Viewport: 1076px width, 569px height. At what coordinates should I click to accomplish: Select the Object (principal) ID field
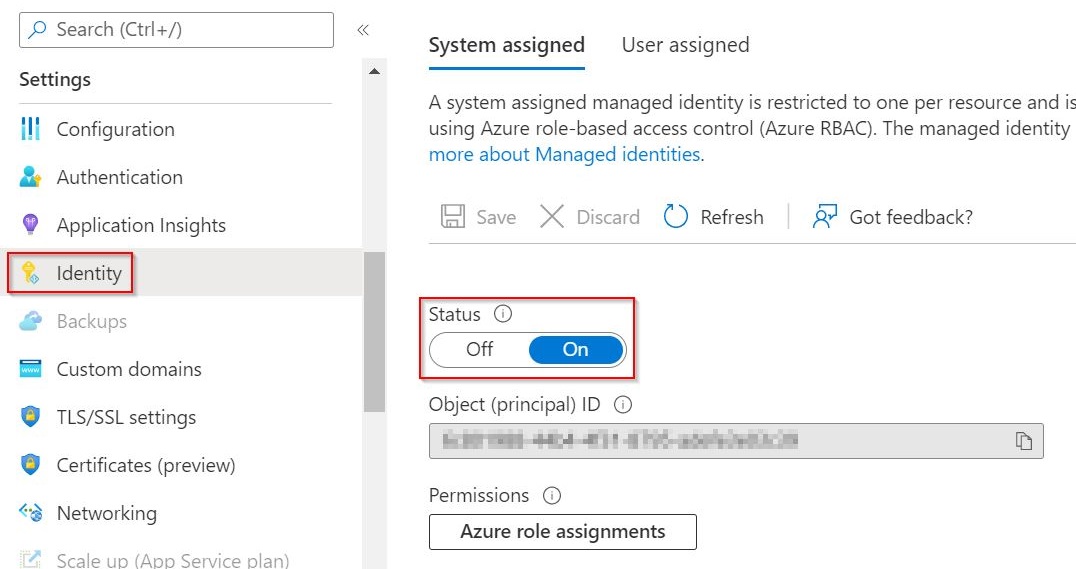coord(736,441)
